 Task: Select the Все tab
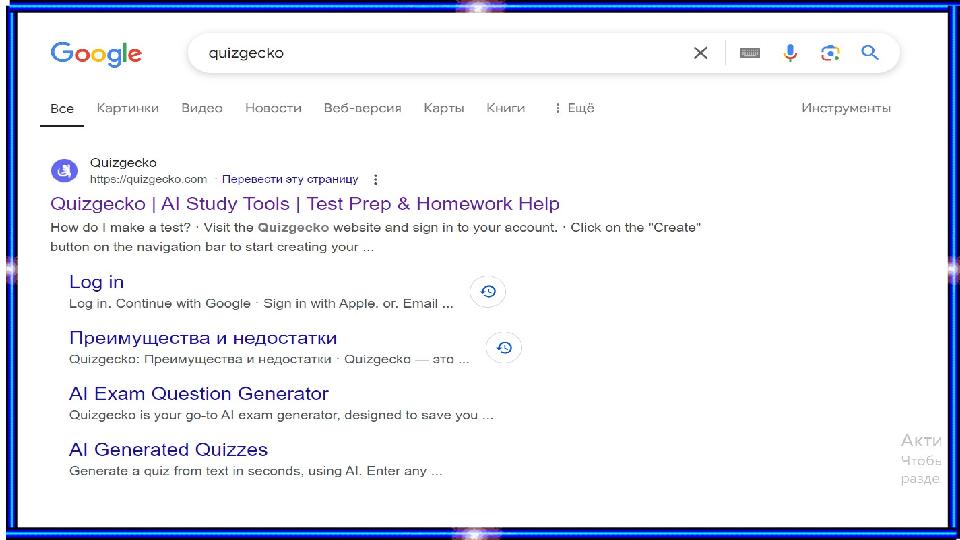pos(62,108)
